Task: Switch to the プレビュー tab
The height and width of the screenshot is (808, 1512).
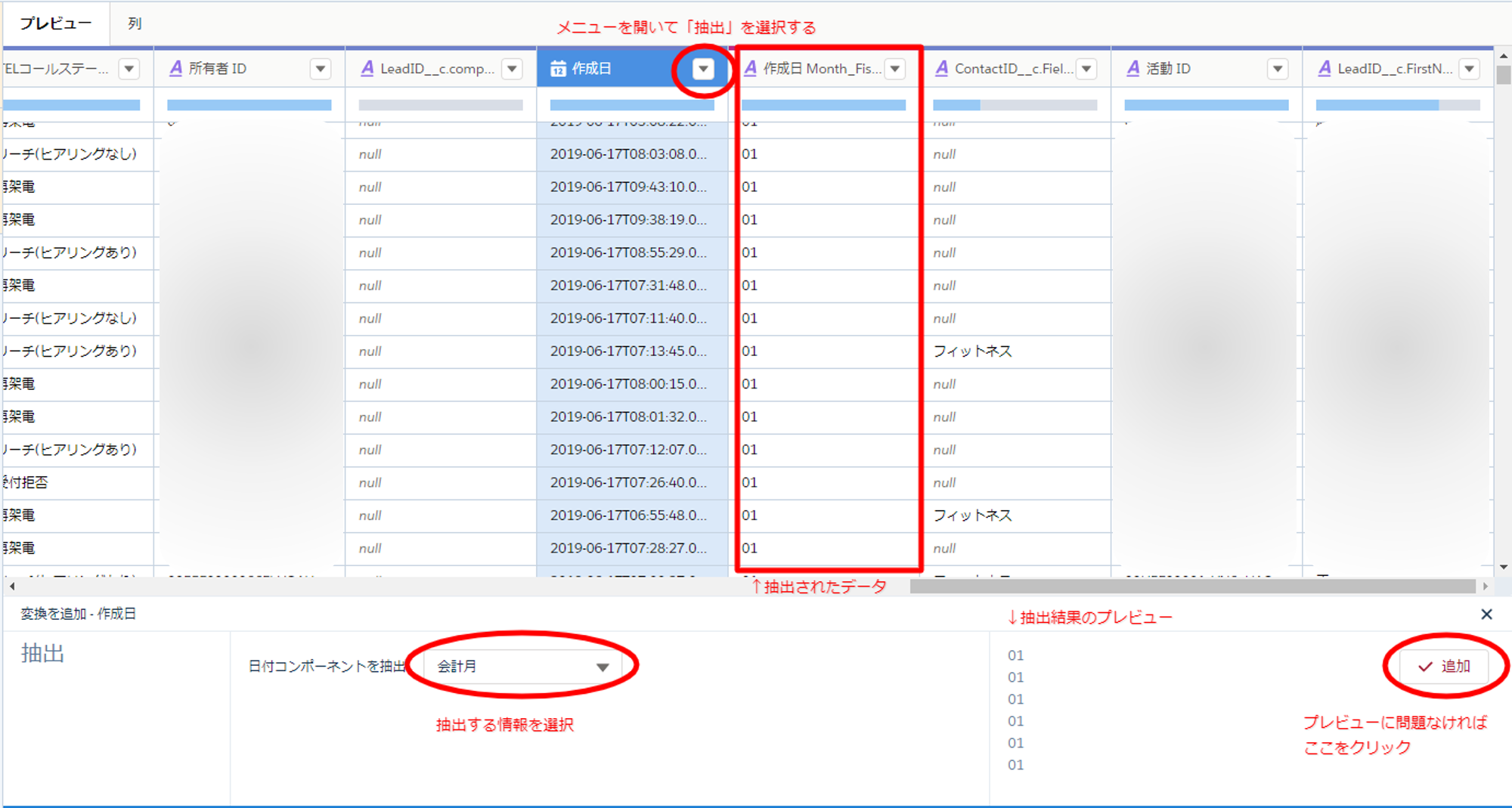Action: tap(55, 23)
